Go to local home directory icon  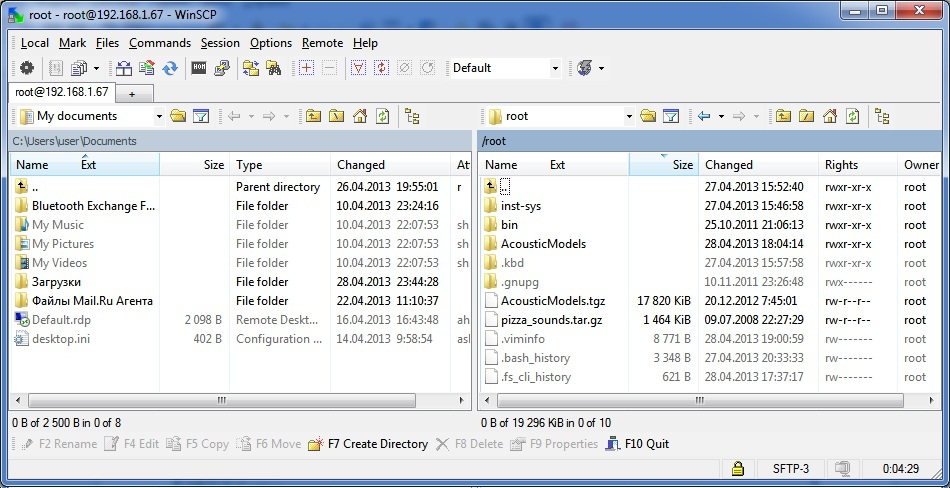360,116
